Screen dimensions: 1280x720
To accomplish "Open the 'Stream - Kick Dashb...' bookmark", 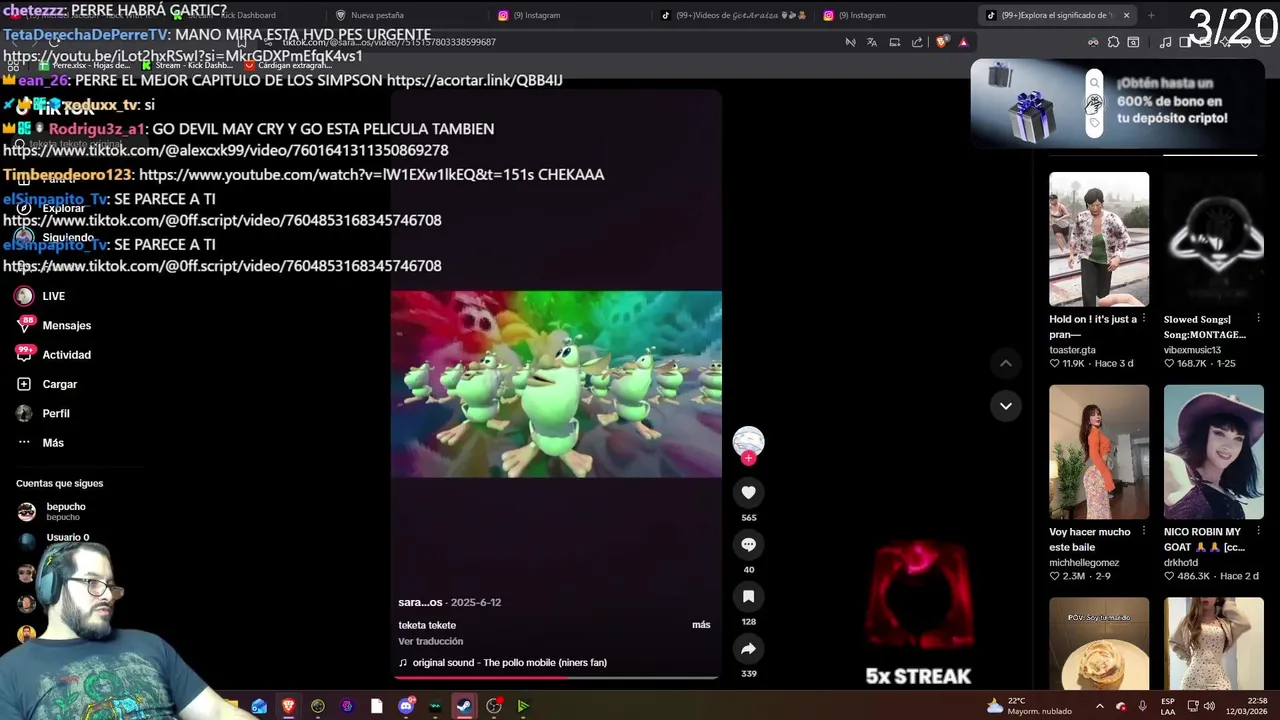I will [187, 65].
